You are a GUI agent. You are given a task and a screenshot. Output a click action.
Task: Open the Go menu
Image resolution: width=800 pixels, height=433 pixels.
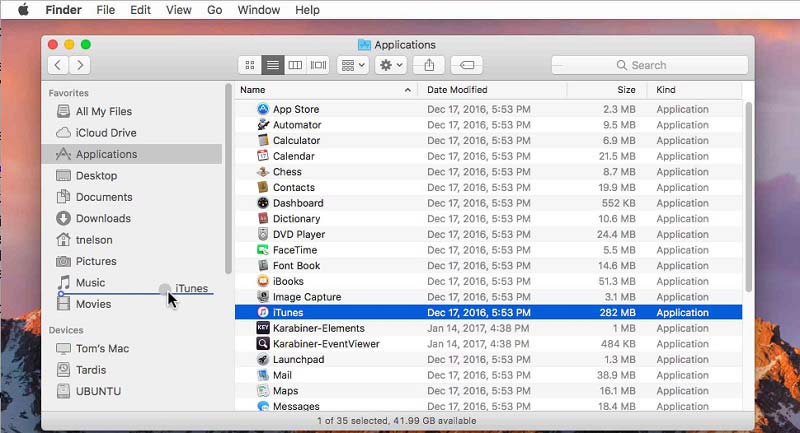[x=214, y=10]
